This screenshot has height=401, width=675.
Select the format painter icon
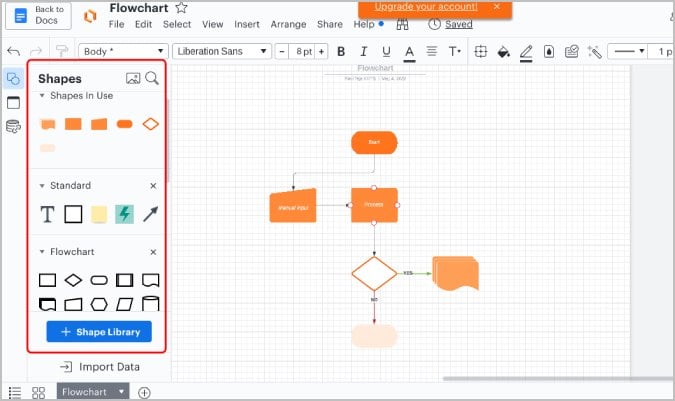click(x=62, y=51)
